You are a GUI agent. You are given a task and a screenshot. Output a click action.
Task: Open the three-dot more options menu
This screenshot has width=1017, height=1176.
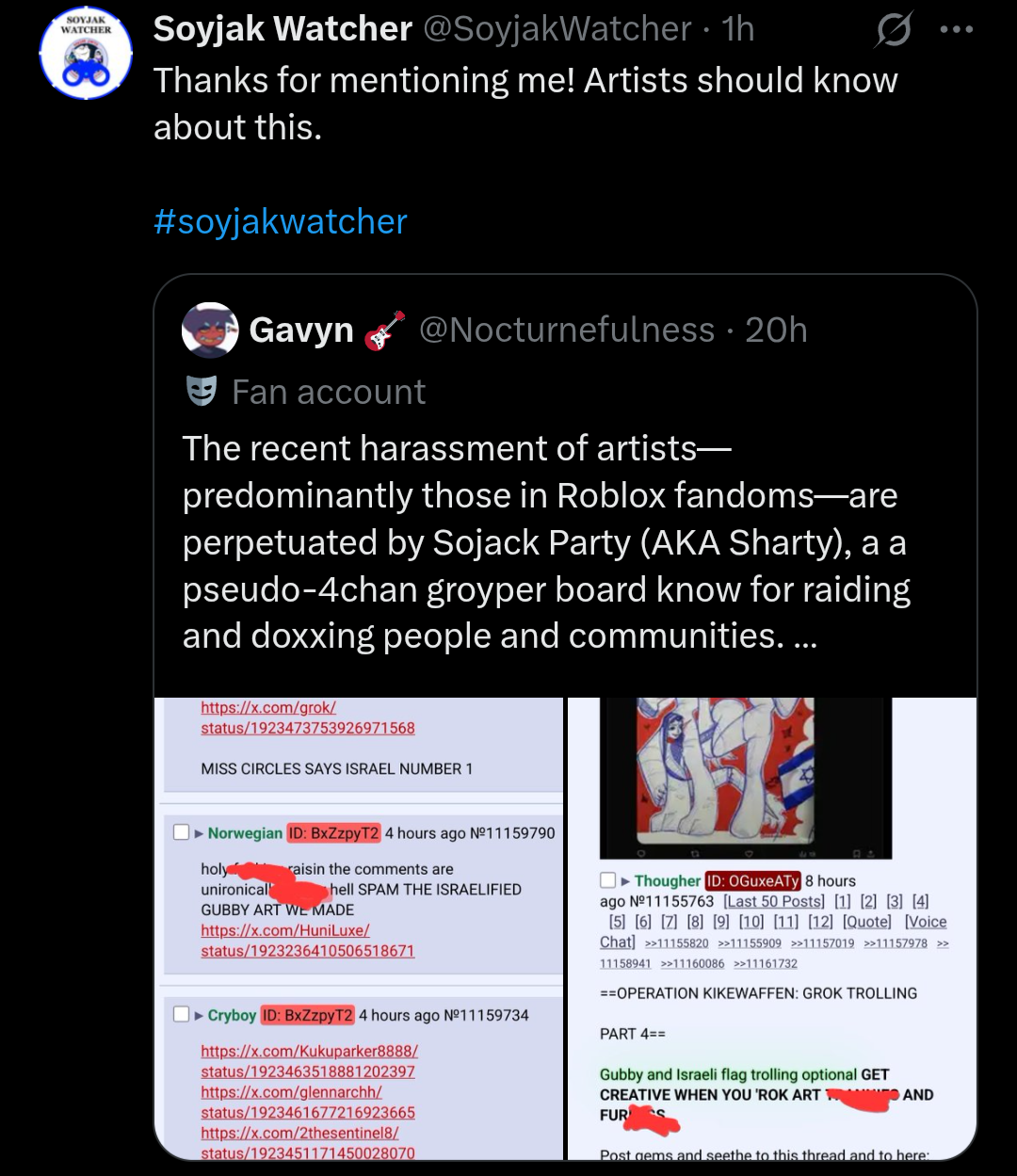pos(956,30)
